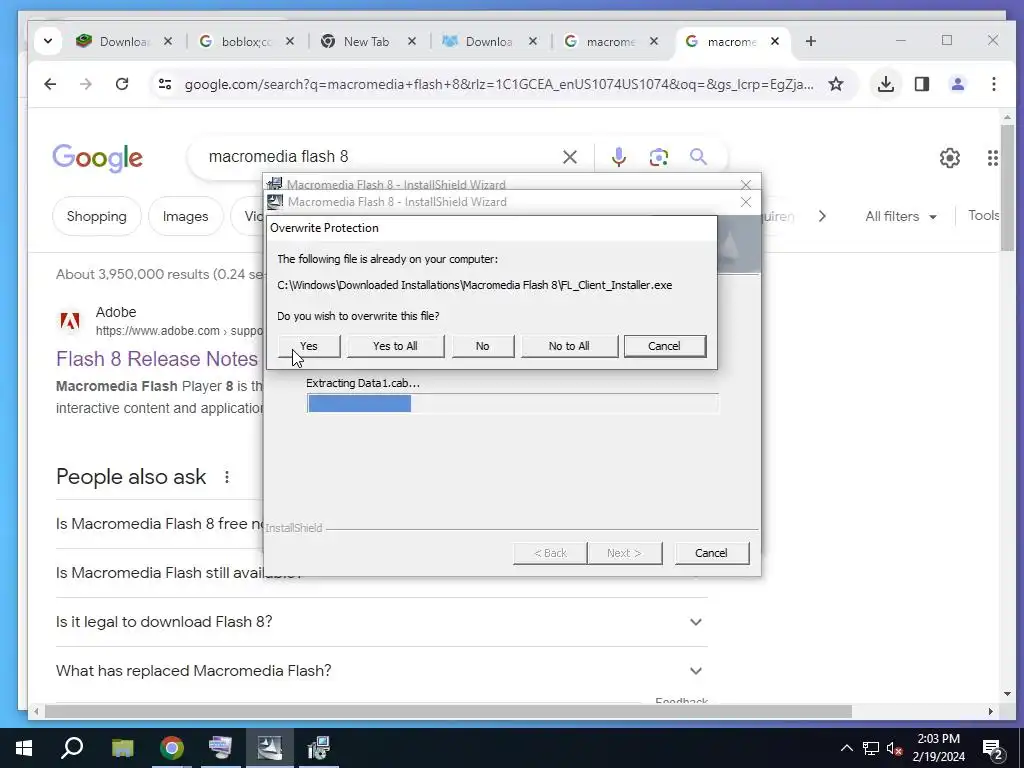Open Windows taskbar search
The width and height of the screenshot is (1024, 768).
click(72, 748)
